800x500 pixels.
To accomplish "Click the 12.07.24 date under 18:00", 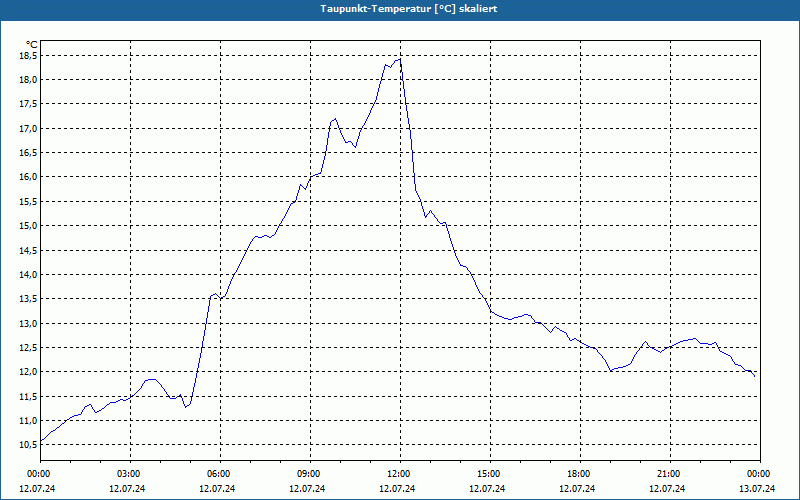I will 577,488.
